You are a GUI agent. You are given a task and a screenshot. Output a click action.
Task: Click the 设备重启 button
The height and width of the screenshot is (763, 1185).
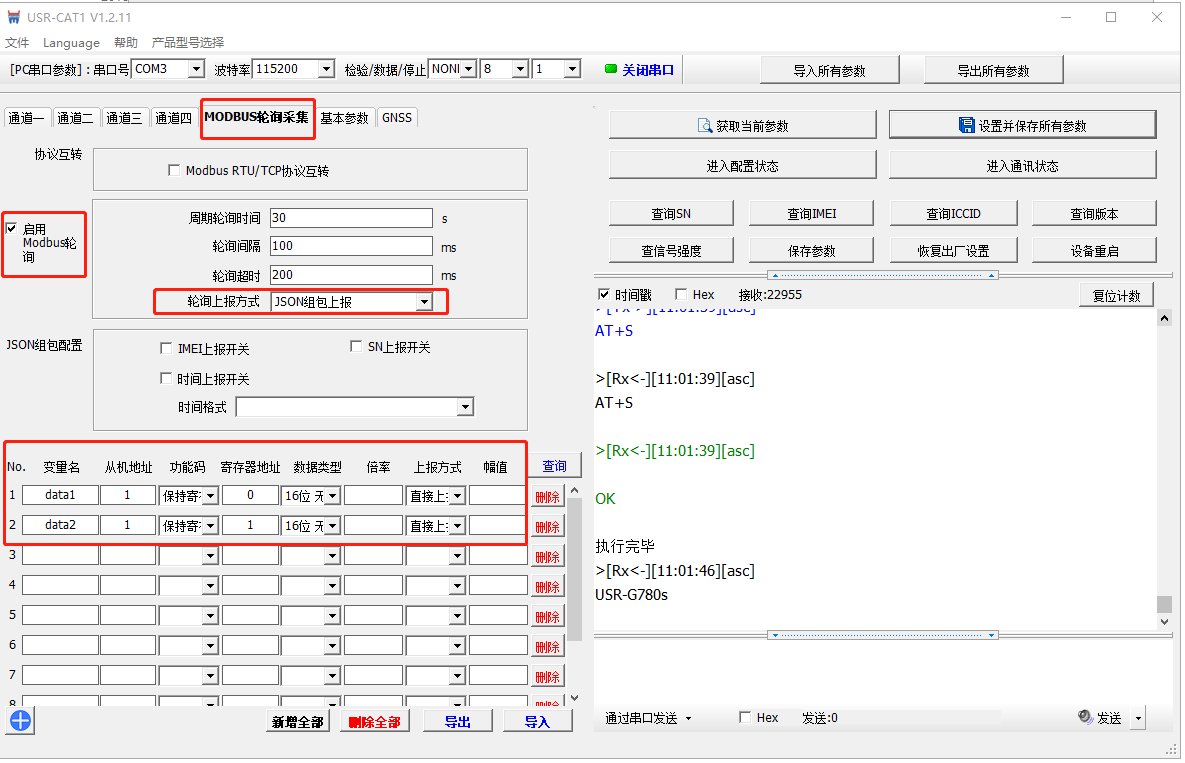[1093, 251]
